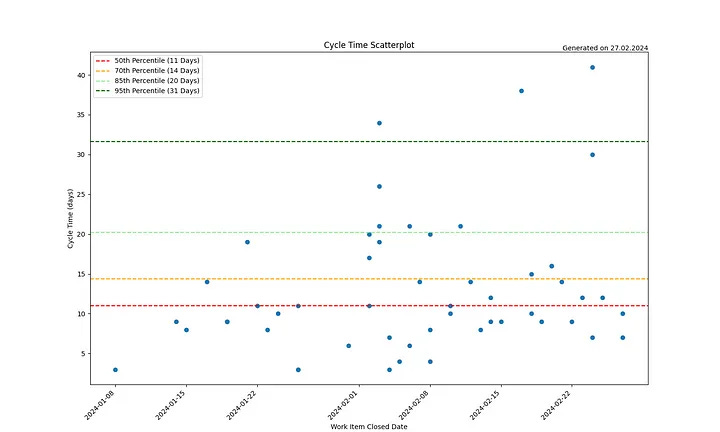Click the red dashed sample in the legend

pos(103,61)
